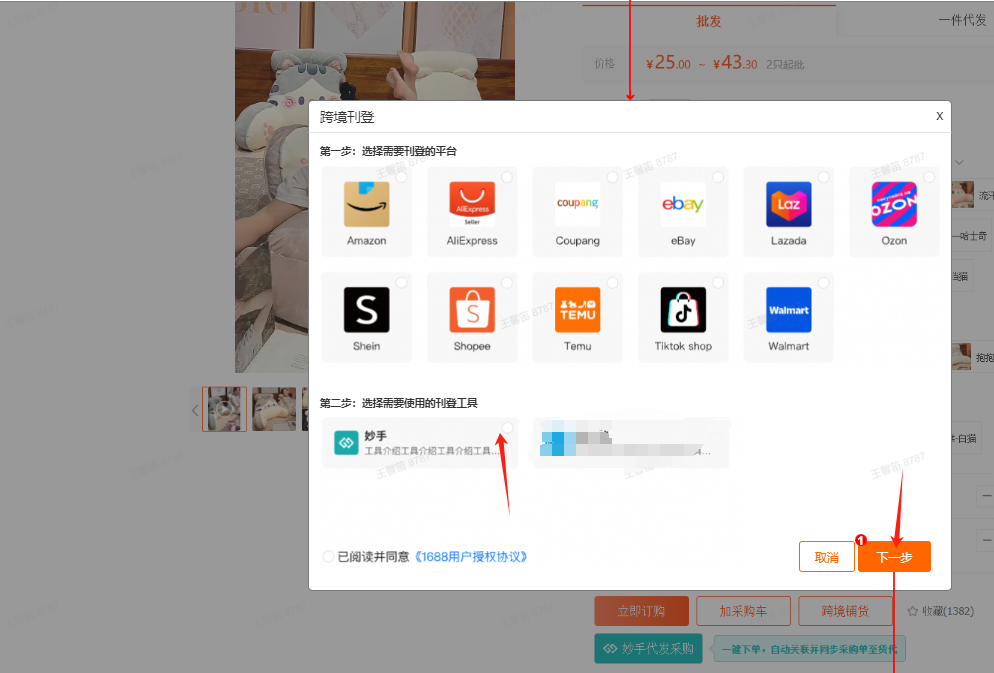Click the Amazon platform logo
The height and width of the screenshot is (673, 994).
click(366, 204)
